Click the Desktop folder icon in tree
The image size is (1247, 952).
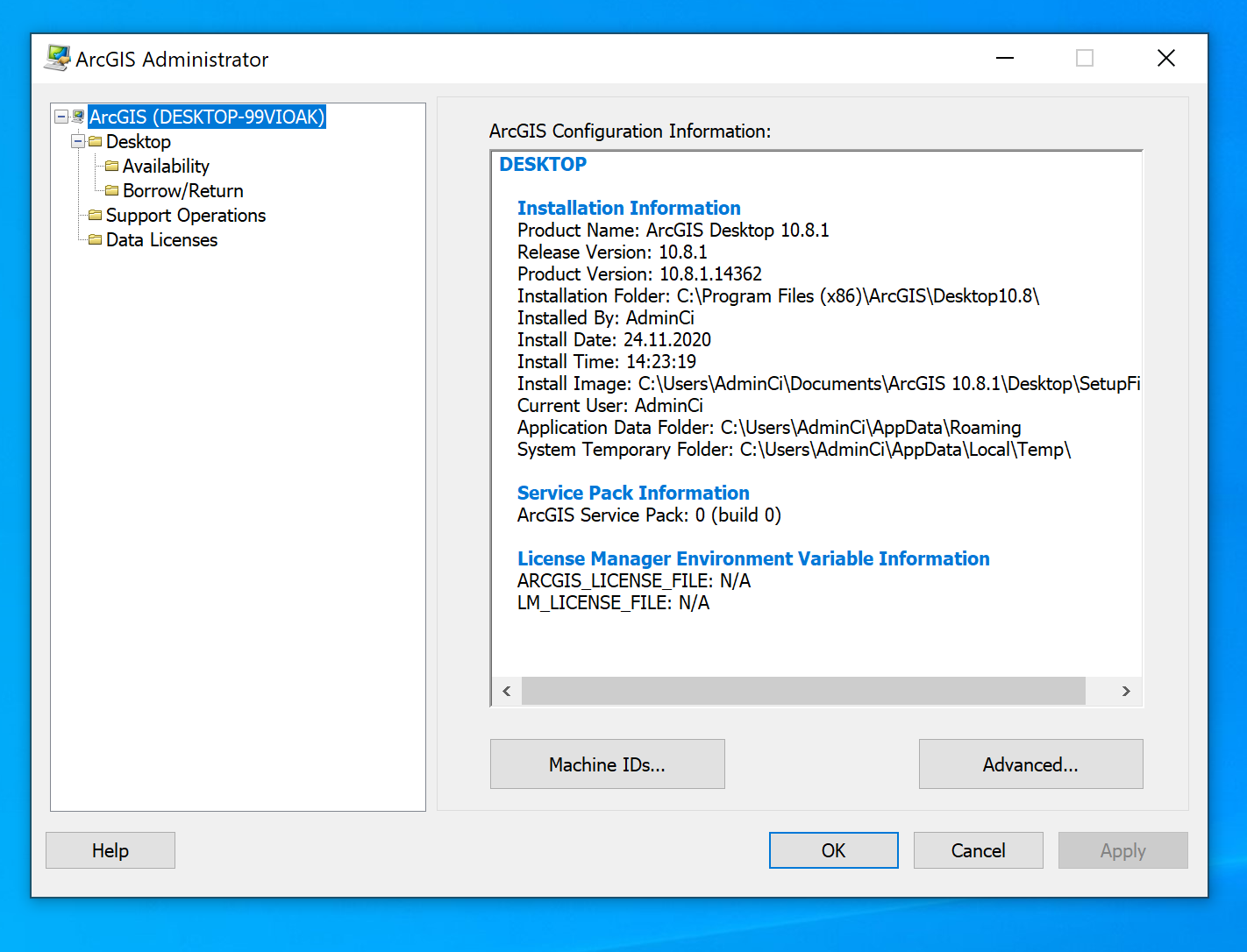96,141
